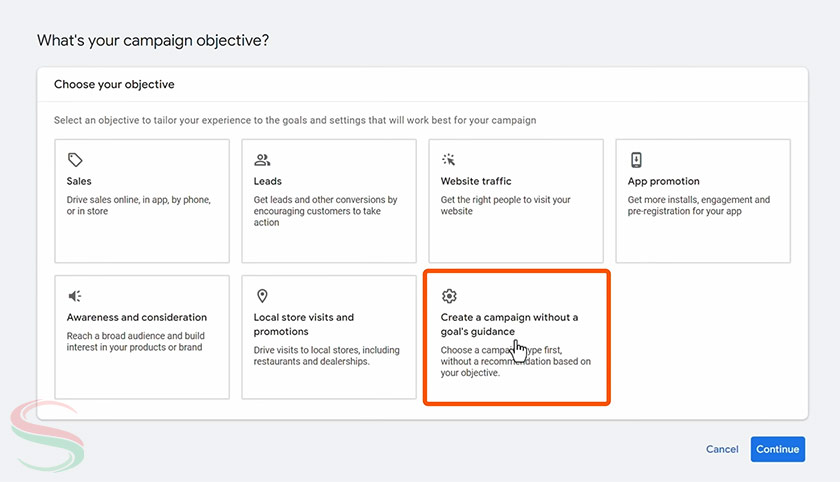The image size is (840, 482).
Task: Select Create a campaign without a goal's guidance title
Action: (509, 324)
